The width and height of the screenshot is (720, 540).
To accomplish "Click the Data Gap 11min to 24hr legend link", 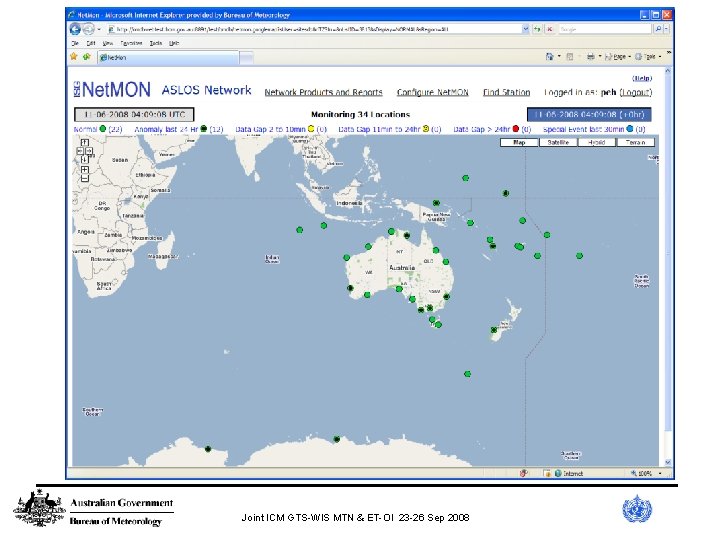I will coord(379,129).
